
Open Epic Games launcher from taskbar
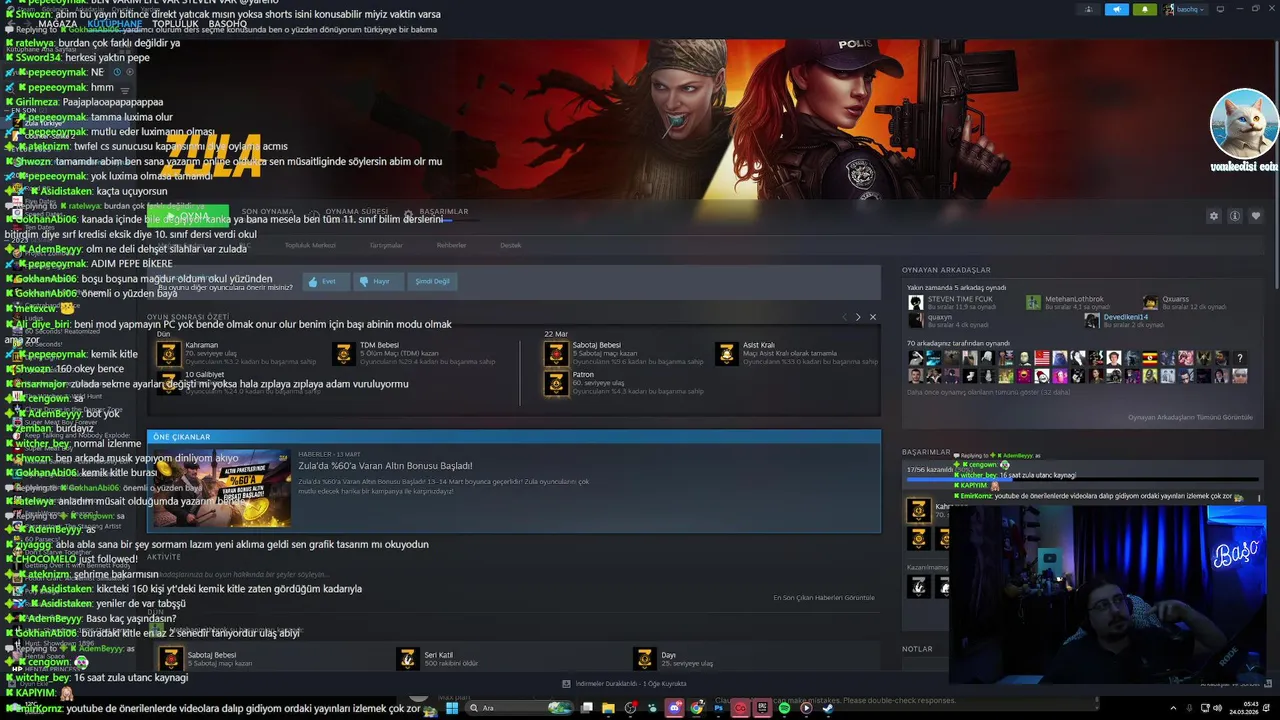(763, 708)
